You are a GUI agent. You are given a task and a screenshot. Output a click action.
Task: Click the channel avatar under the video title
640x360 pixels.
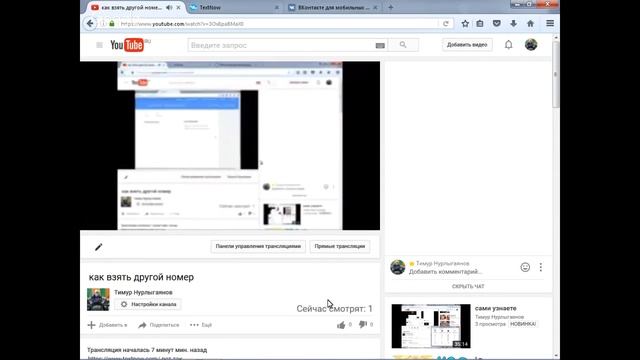click(x=98, y=300)
